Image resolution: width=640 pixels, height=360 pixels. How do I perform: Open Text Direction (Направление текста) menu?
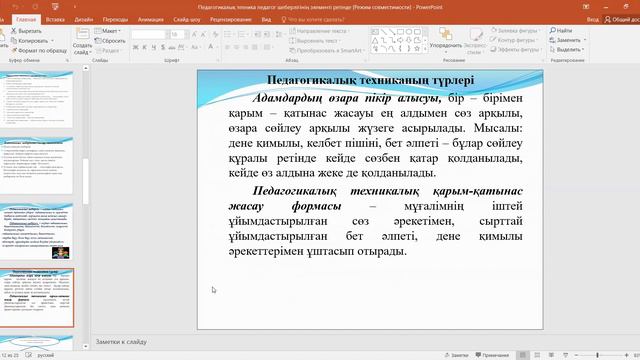pyautogui.click(x=319, y=31)
